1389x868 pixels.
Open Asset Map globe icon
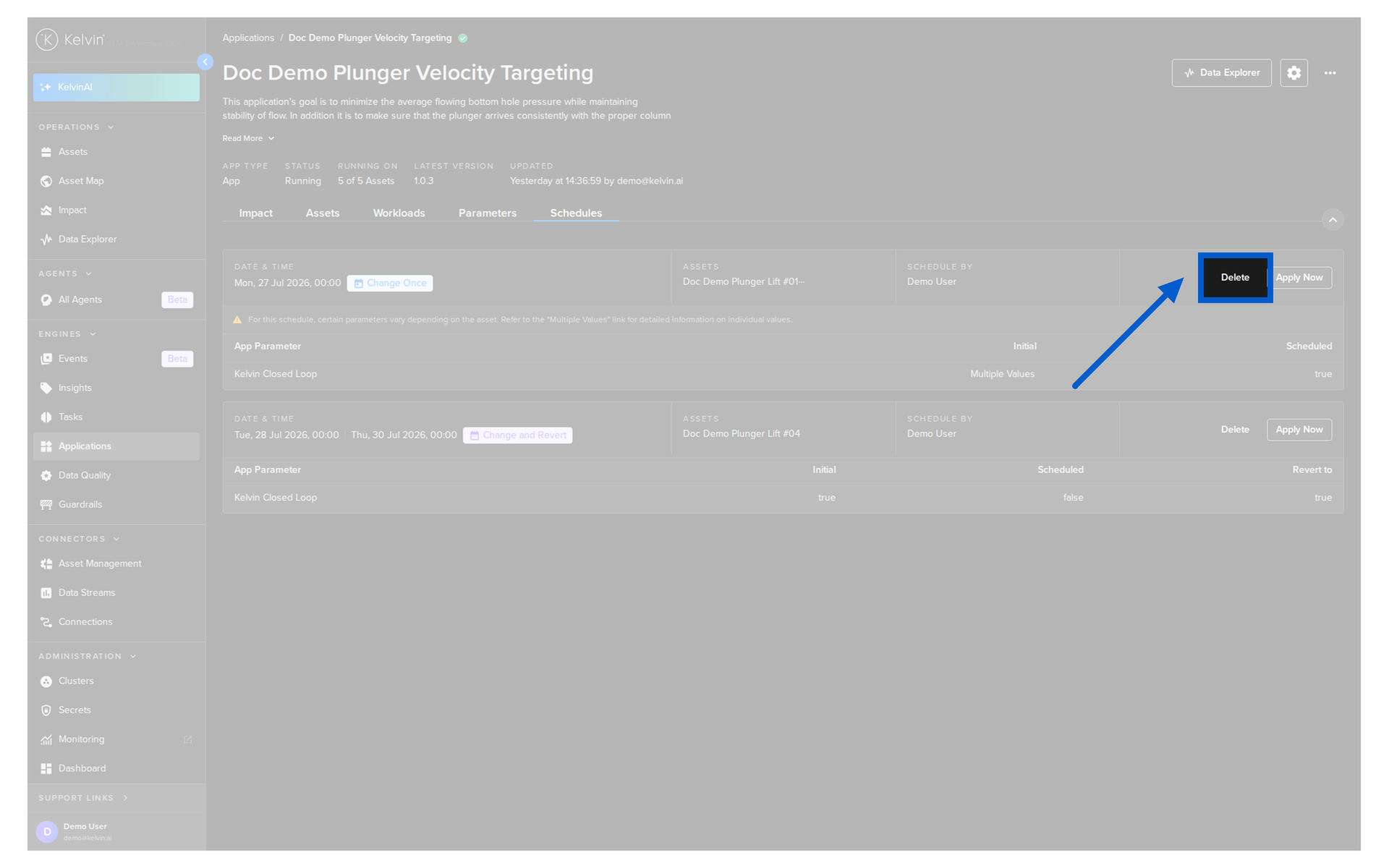[46, 181]
